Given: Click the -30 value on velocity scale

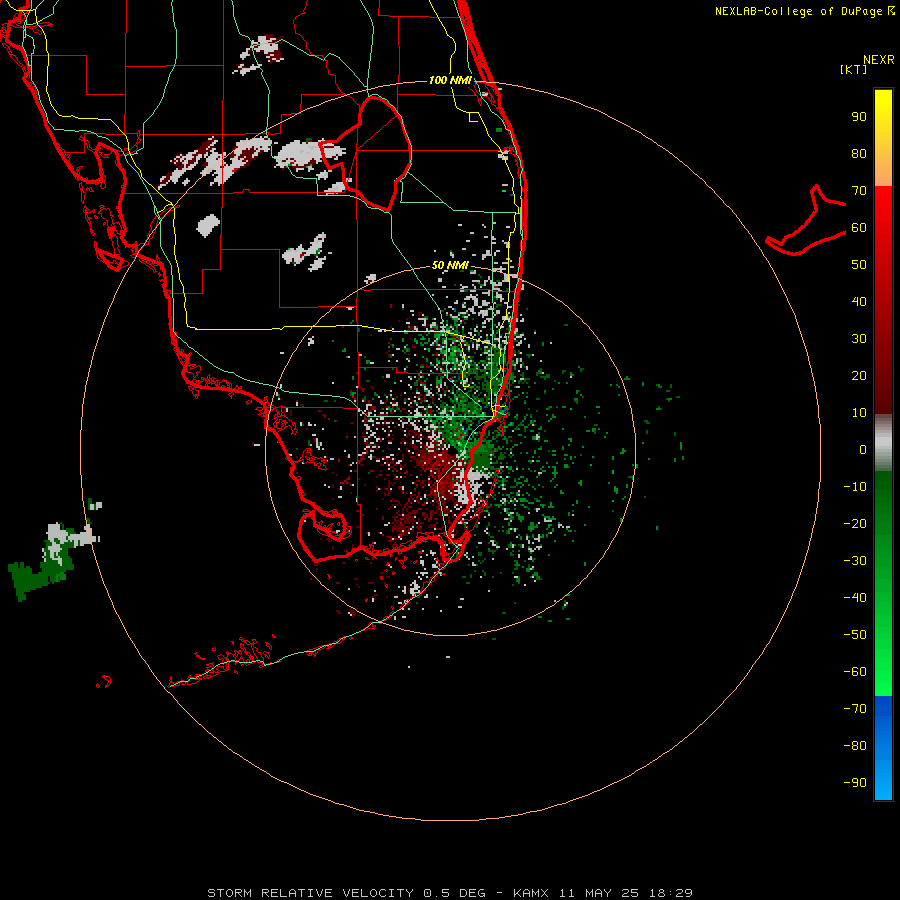Looking at the screenshot, I should click(x=855, y=561).
